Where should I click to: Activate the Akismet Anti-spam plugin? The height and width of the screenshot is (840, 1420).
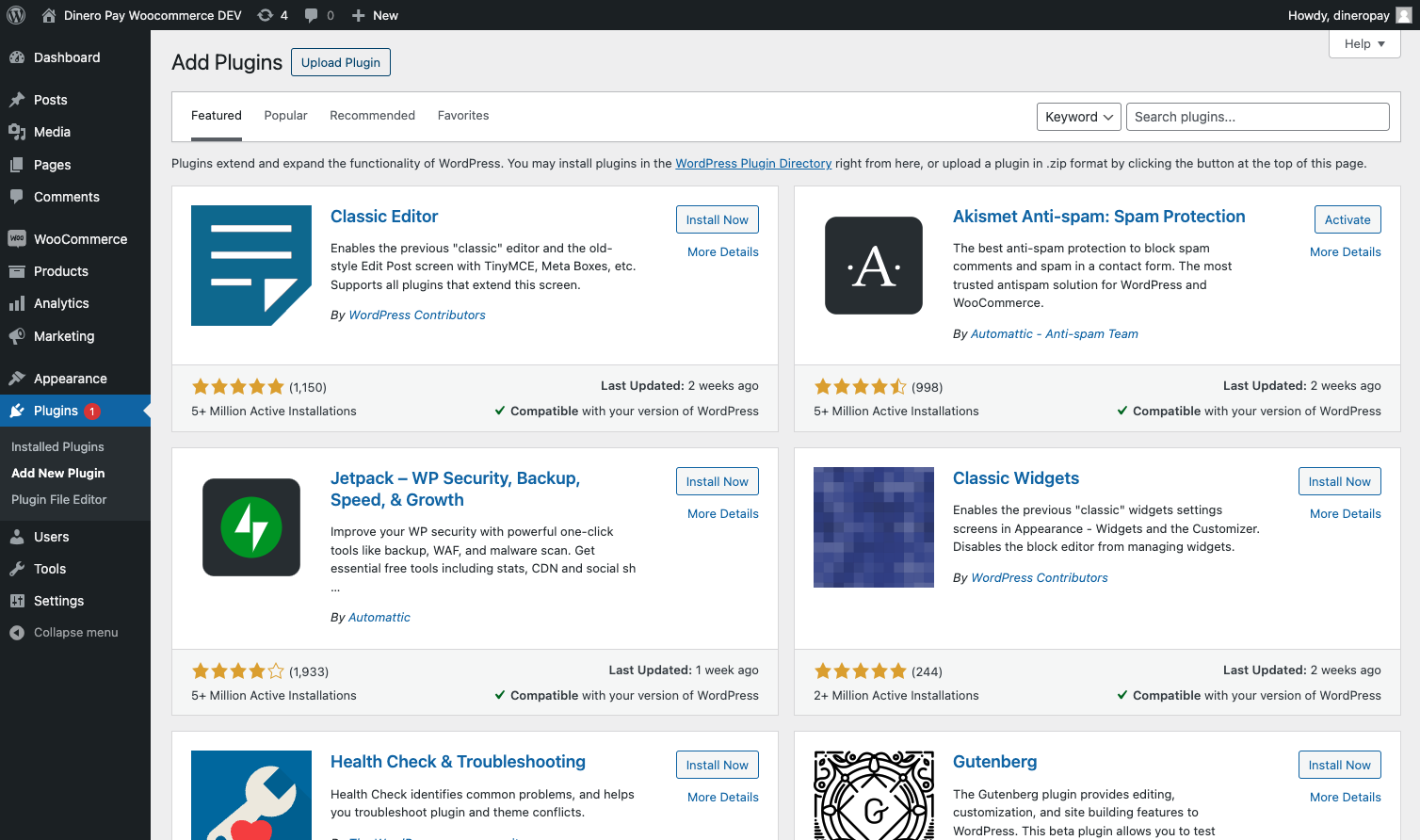[1347, 219]
